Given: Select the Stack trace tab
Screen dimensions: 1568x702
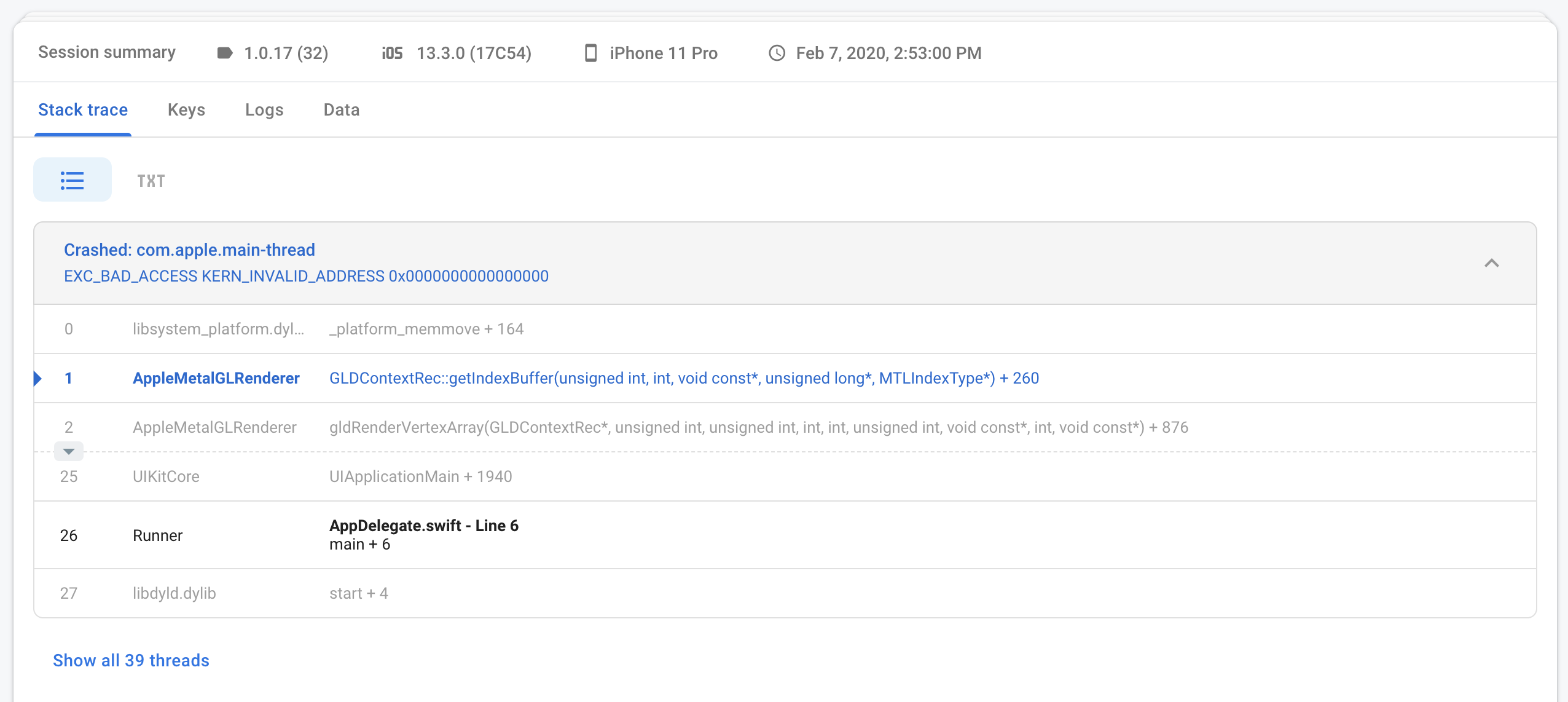Looking at the screenshot, I should tap(83, 109).
